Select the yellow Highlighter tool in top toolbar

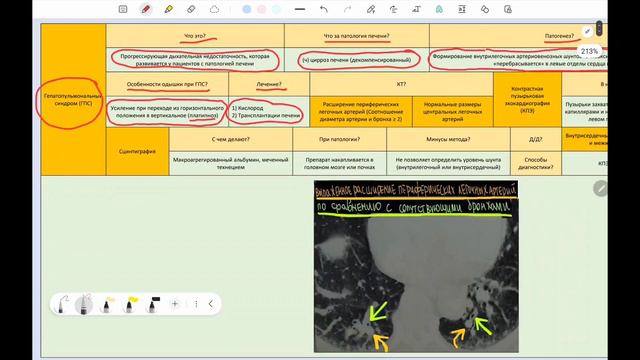click(168, 9)
